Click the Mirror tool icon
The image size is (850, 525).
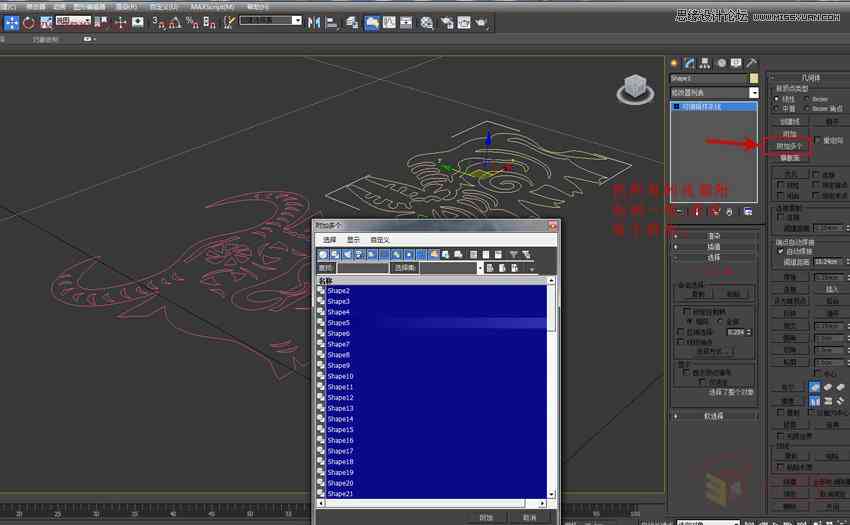point(313,23)
